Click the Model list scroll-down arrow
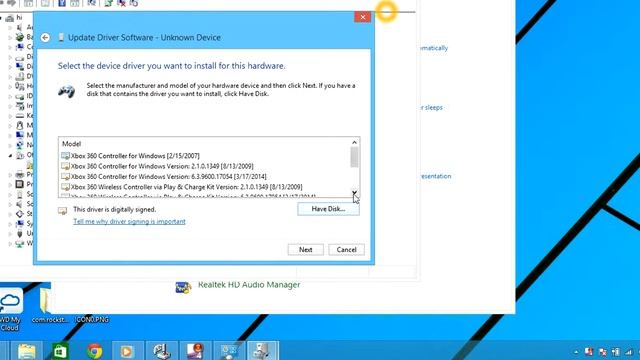The image size is (640, 360). [354, 193]
